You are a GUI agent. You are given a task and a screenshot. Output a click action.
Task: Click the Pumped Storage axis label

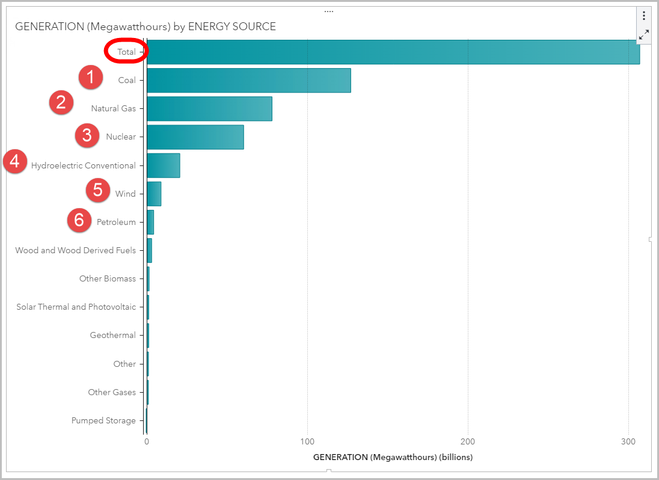(103, 421)
